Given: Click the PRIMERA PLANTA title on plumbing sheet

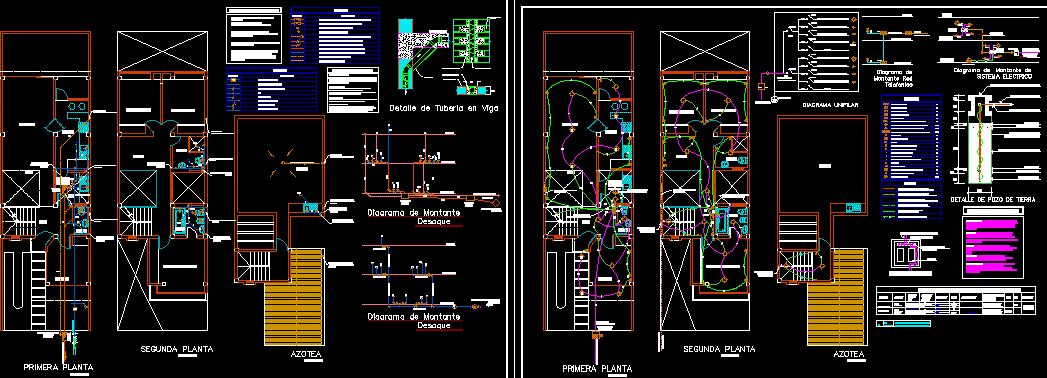Looking at the screenshot, I should tap(58, 367).
